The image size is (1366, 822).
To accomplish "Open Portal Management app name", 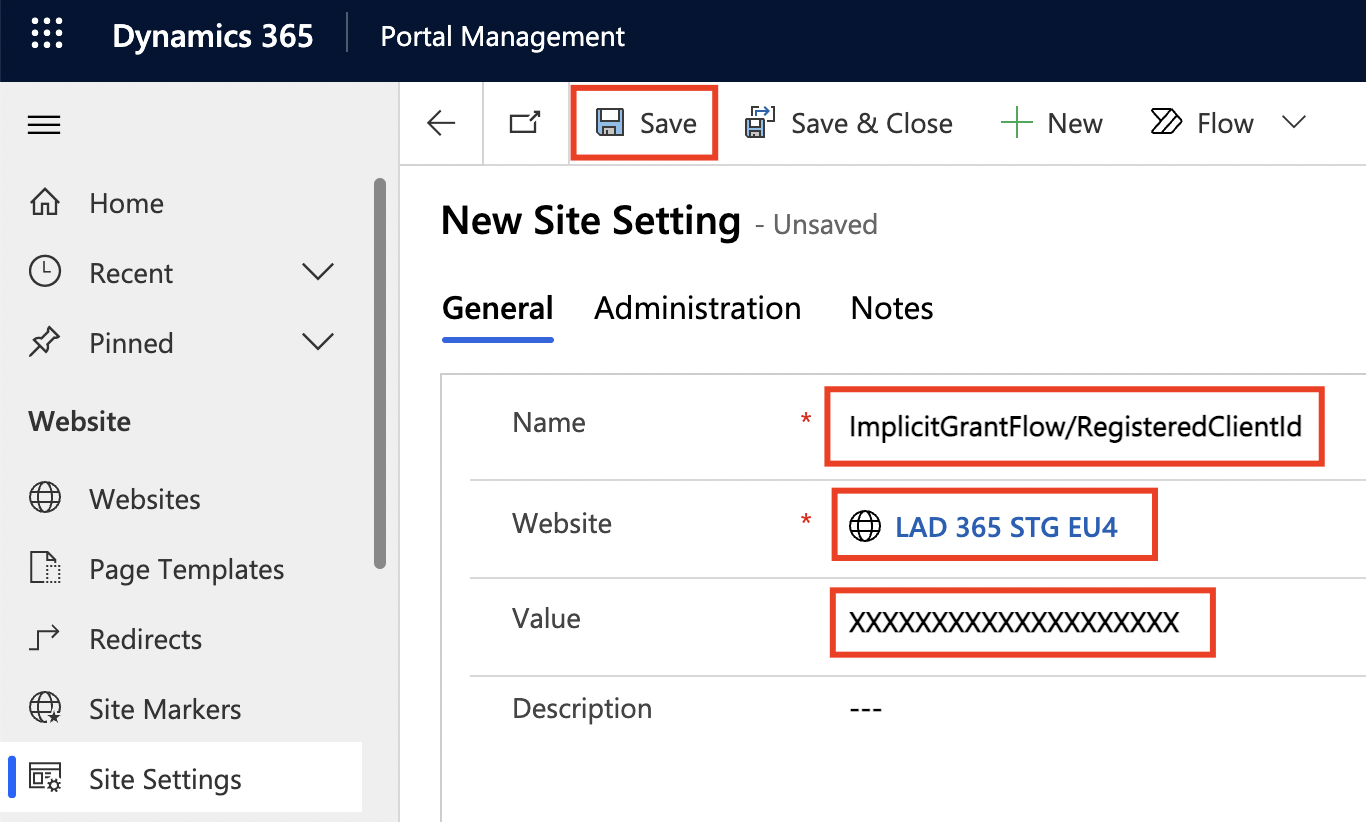I will [502, 37].
